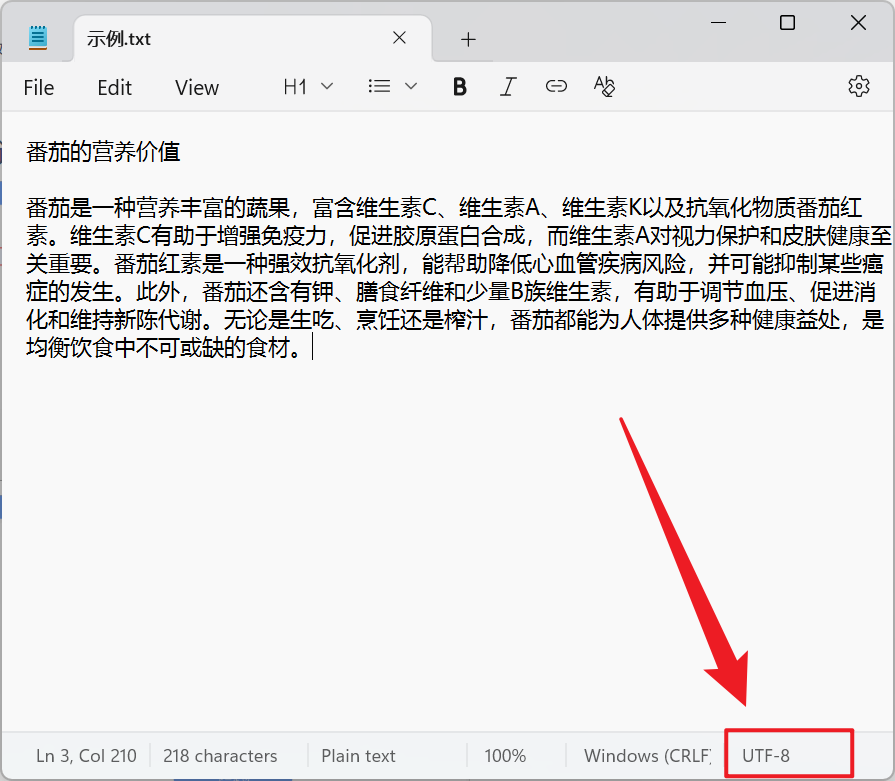Insert a hyperlink using the link icon
Screen dimensions: 895x781
tap(556, 87)
